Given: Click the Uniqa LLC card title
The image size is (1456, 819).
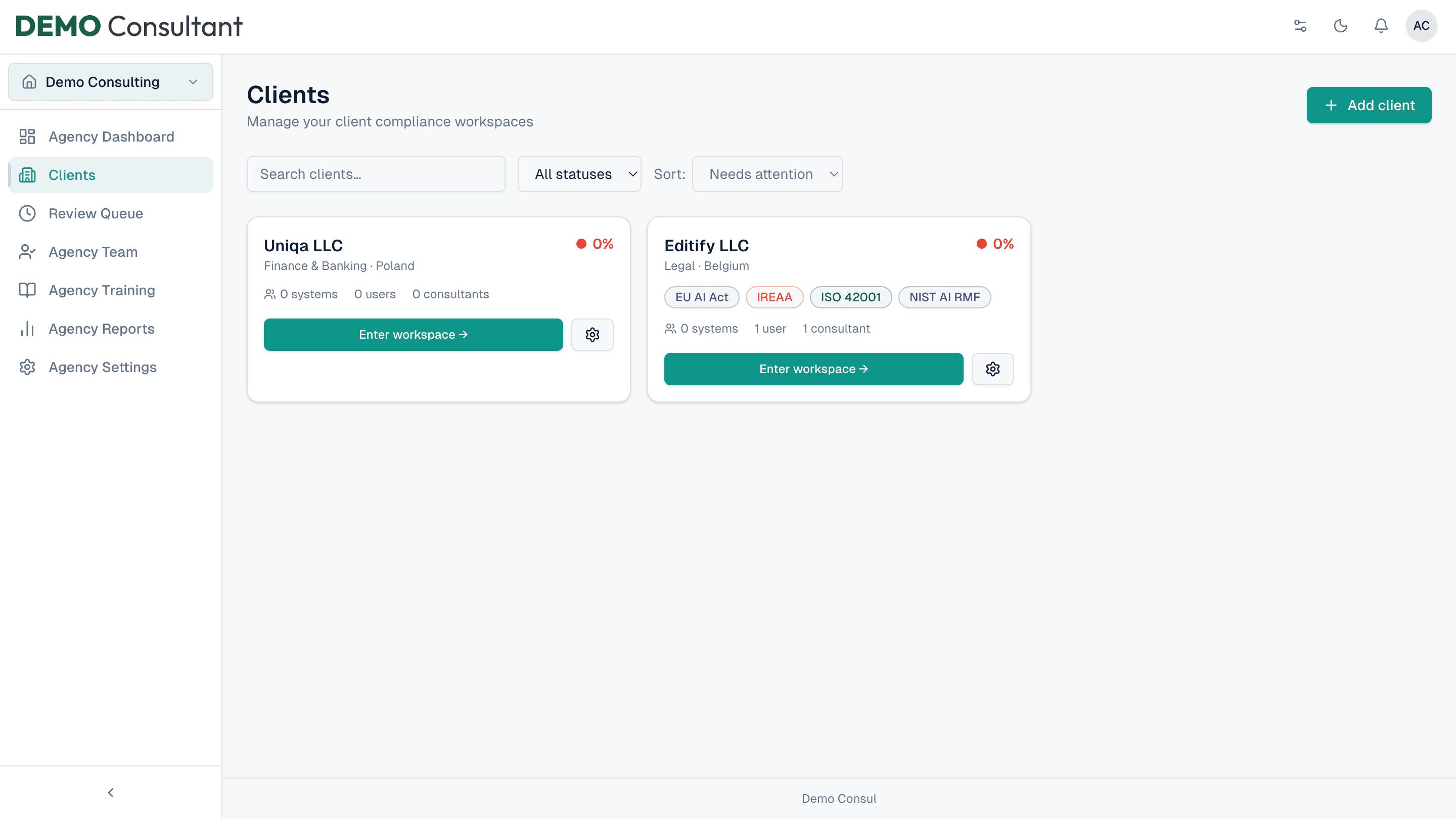Looking at the screenshot, I should coord(303,246).
